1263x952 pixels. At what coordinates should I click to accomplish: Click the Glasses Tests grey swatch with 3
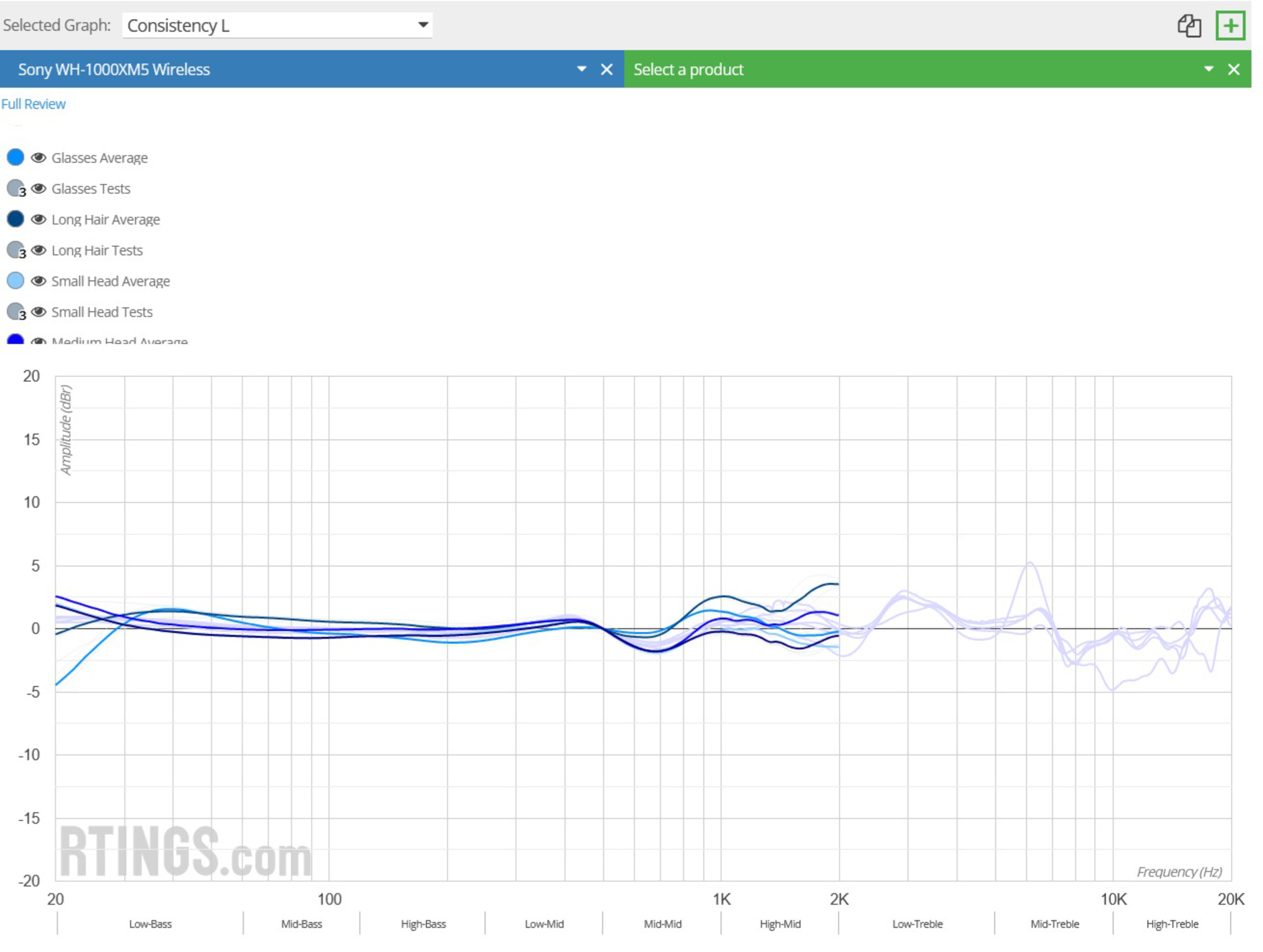[15, 188]
